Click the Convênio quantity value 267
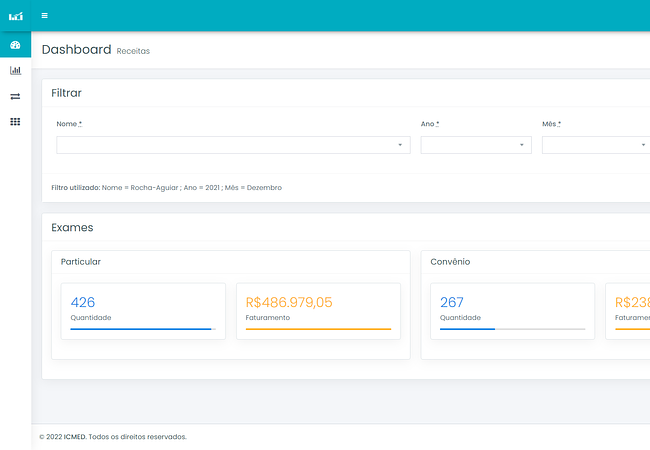 point(451,302)
